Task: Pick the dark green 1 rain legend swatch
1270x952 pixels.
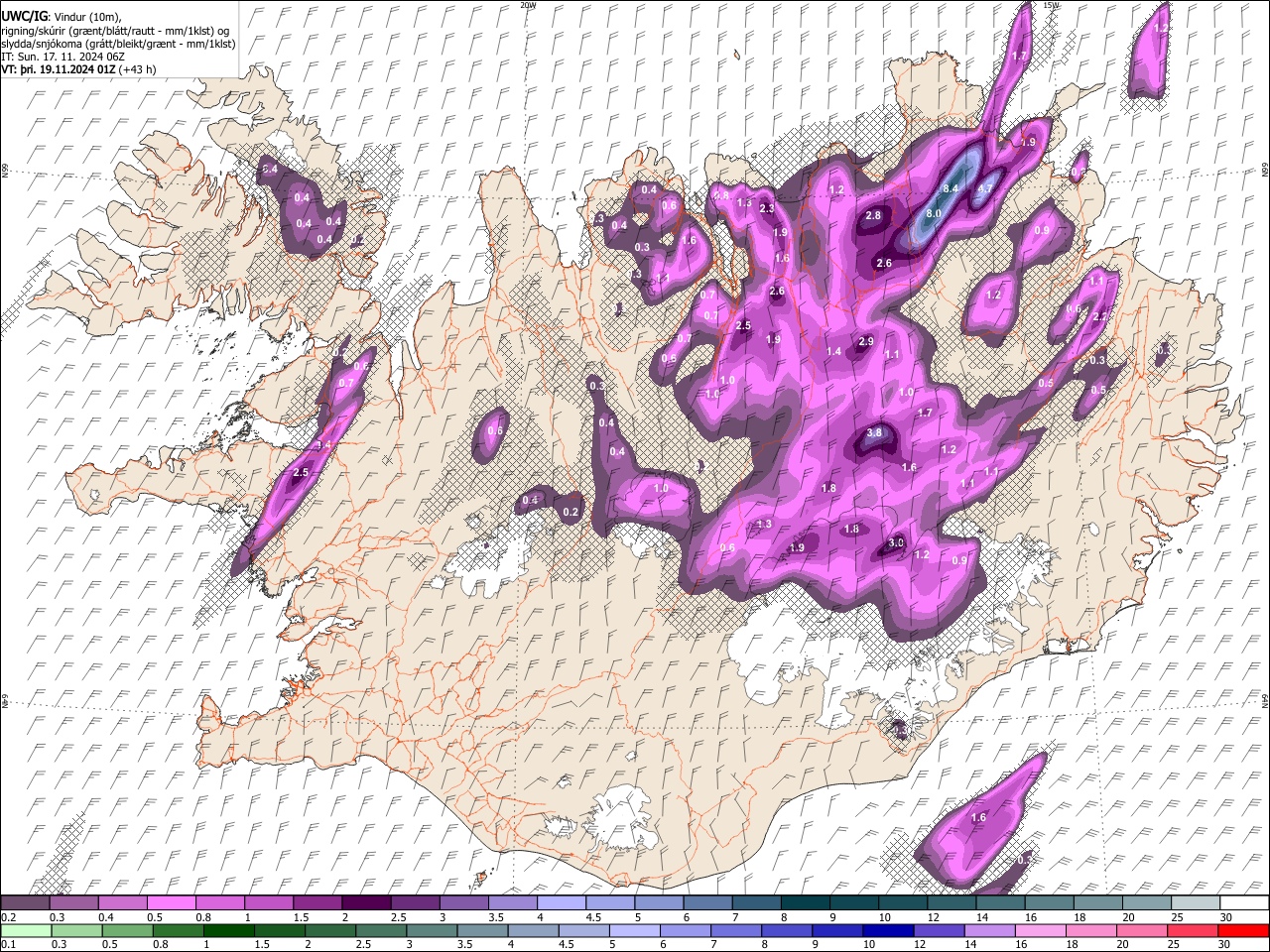Action: pyautogui.click(x=228, y=930)
